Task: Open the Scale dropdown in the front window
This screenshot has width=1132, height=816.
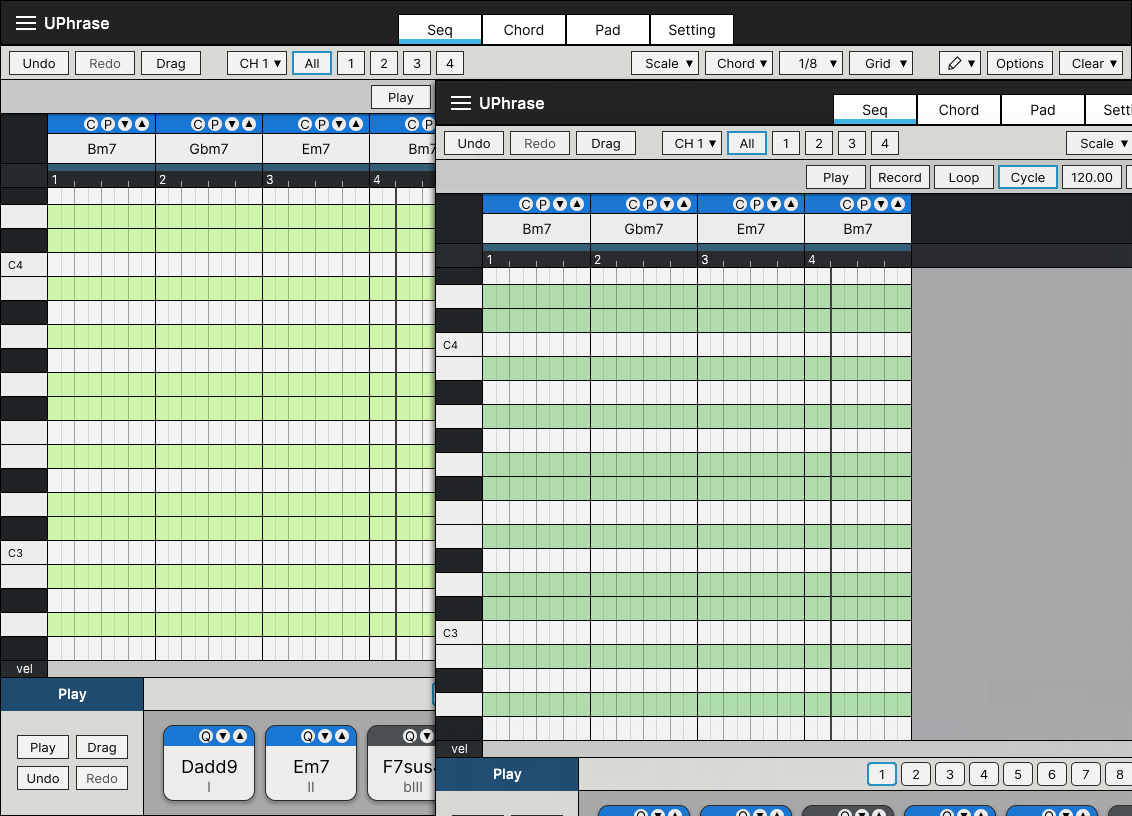Action: [x=1099, y=144]
